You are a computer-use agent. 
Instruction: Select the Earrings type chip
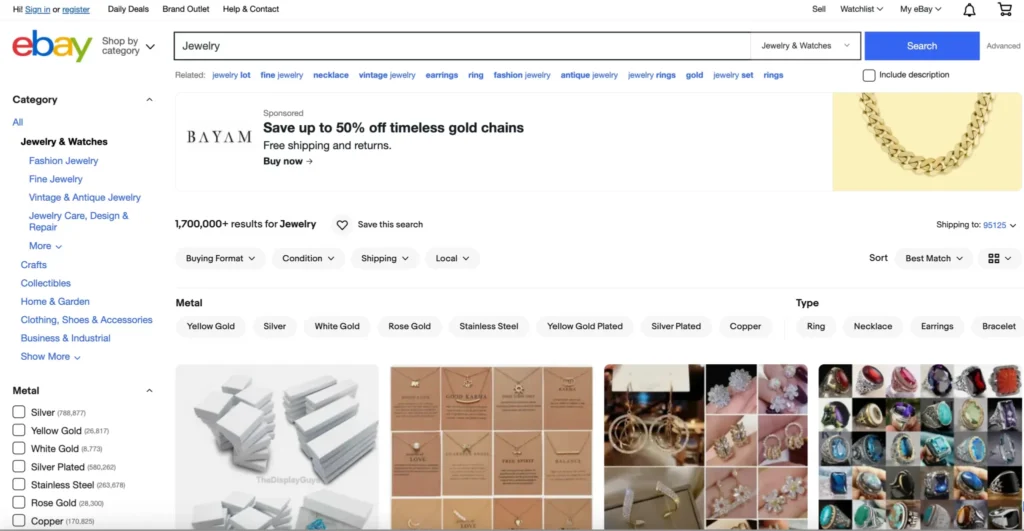tap(936, 327)
